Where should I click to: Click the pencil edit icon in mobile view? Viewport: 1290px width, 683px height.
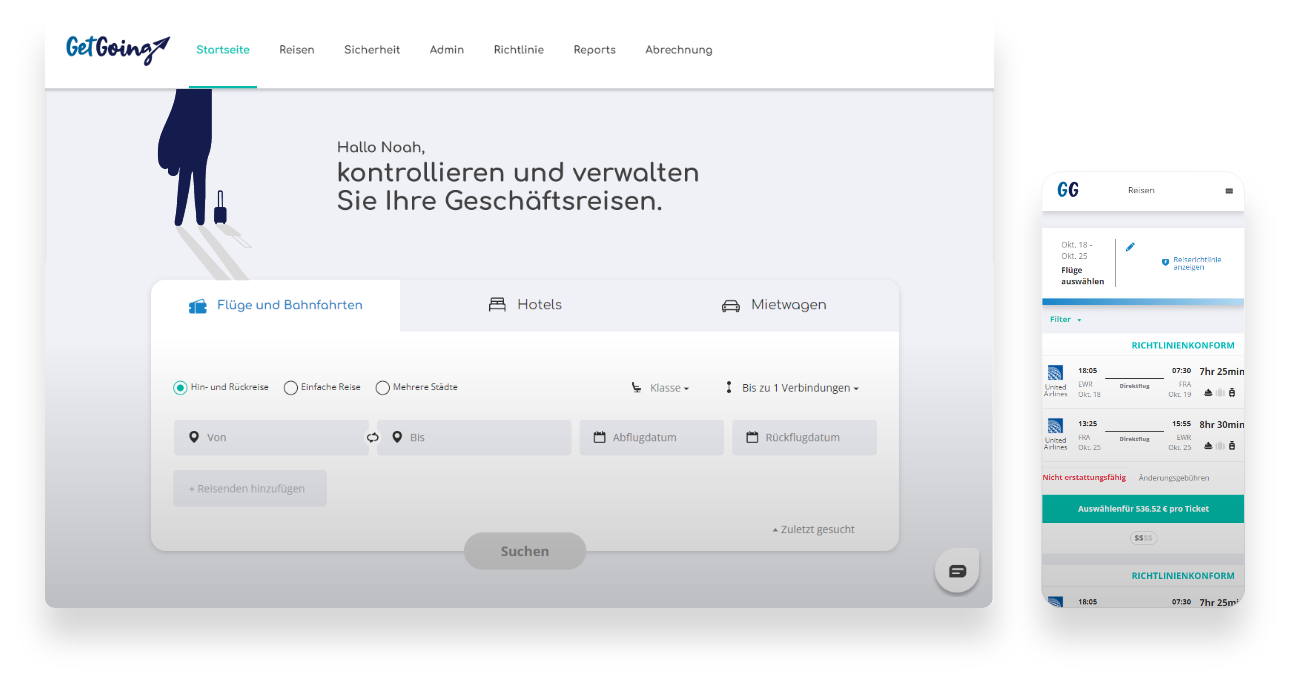point(1130,247)
